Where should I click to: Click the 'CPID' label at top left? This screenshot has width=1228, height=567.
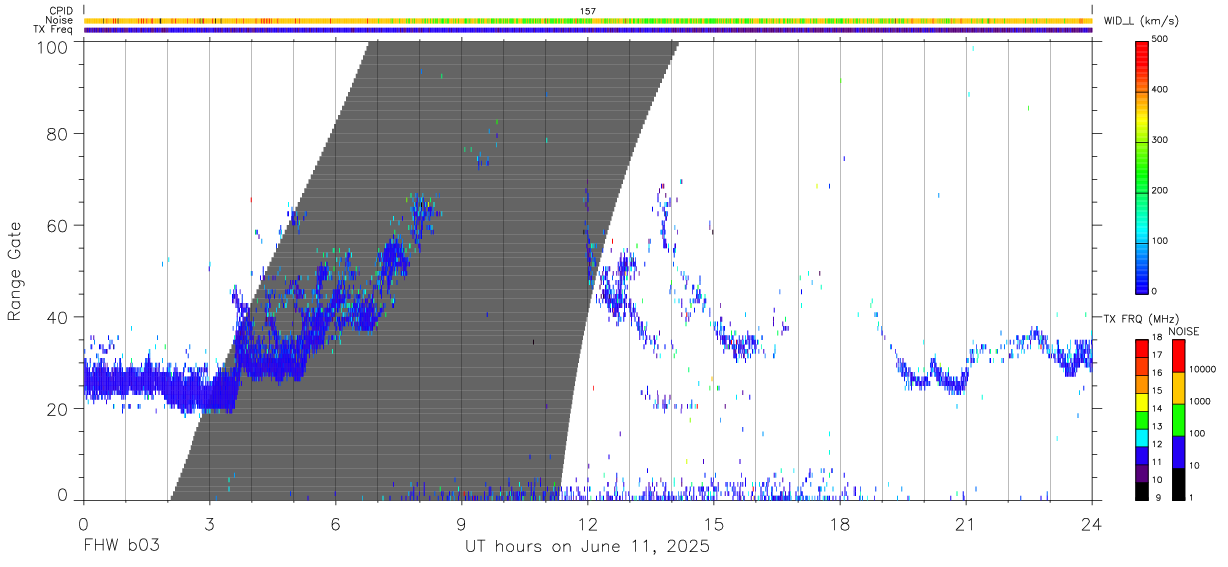point(61,11)
